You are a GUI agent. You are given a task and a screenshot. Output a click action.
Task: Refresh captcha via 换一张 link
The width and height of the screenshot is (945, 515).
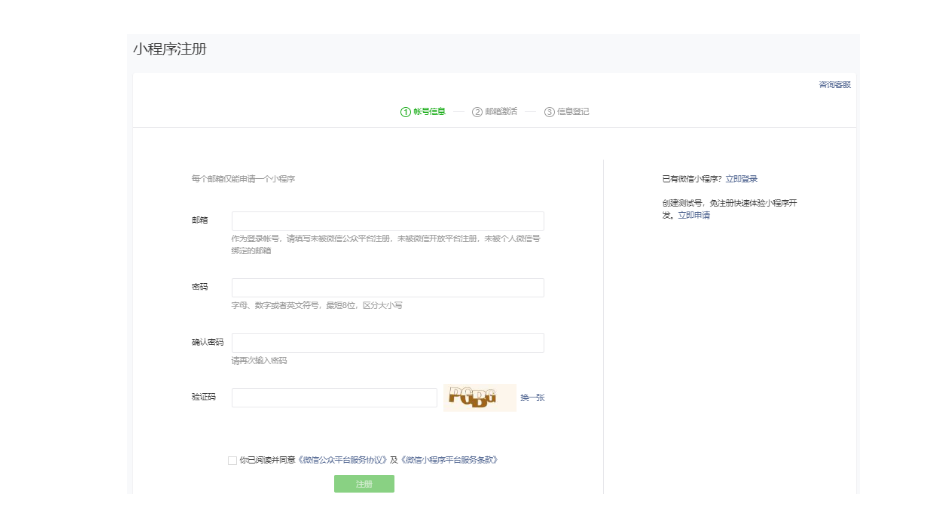click(532, 398)
